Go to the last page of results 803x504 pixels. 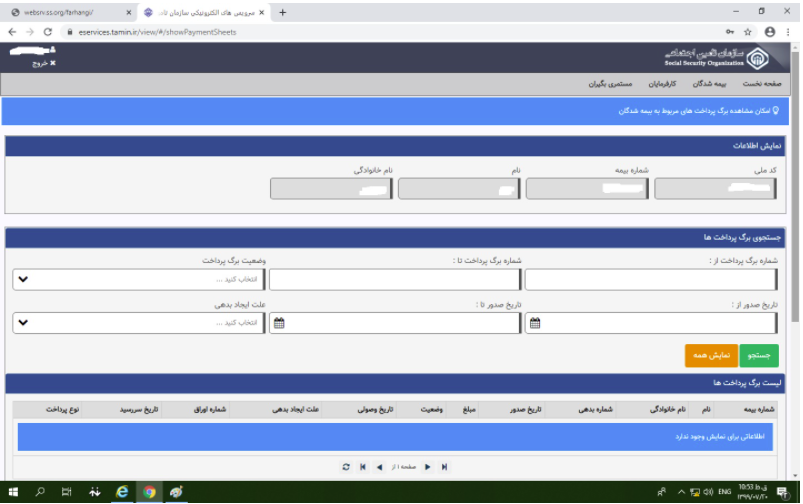tap(444, 467)
